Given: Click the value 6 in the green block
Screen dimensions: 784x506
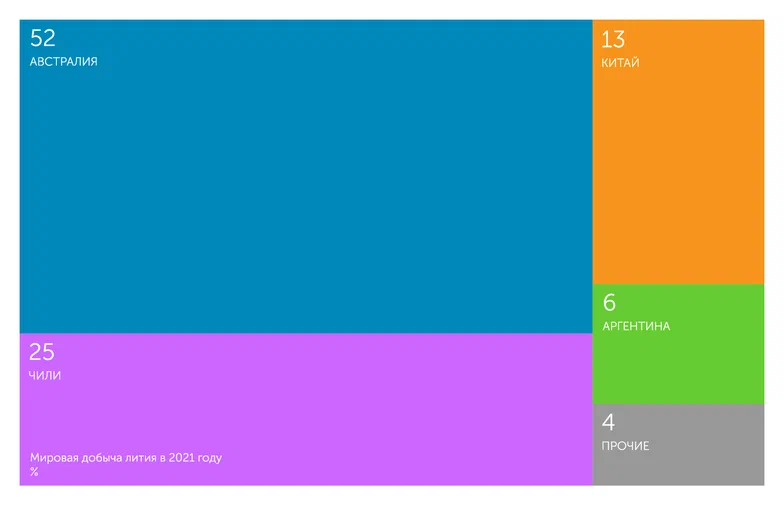Looking at the screenshot, I should pyautogui.click(x=609, y=303).
